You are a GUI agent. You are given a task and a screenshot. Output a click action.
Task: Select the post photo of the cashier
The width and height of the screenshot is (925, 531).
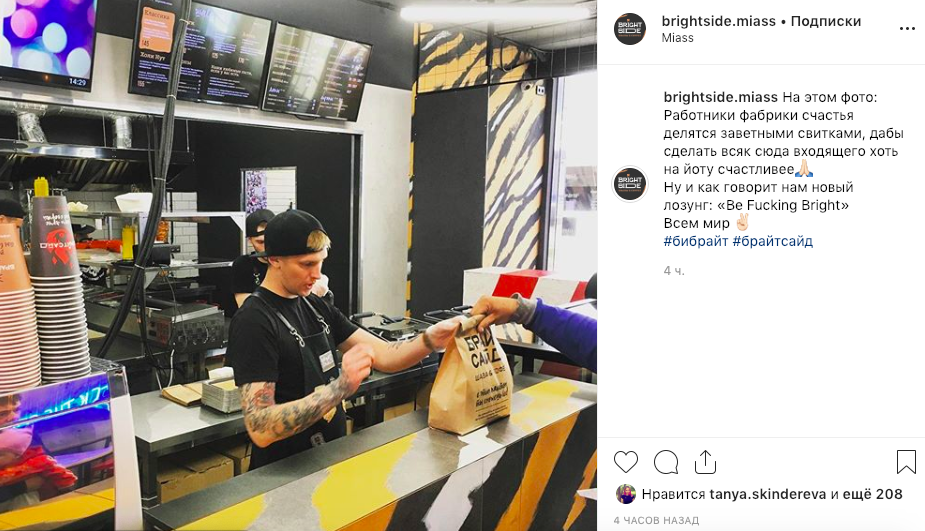point(299,266)
